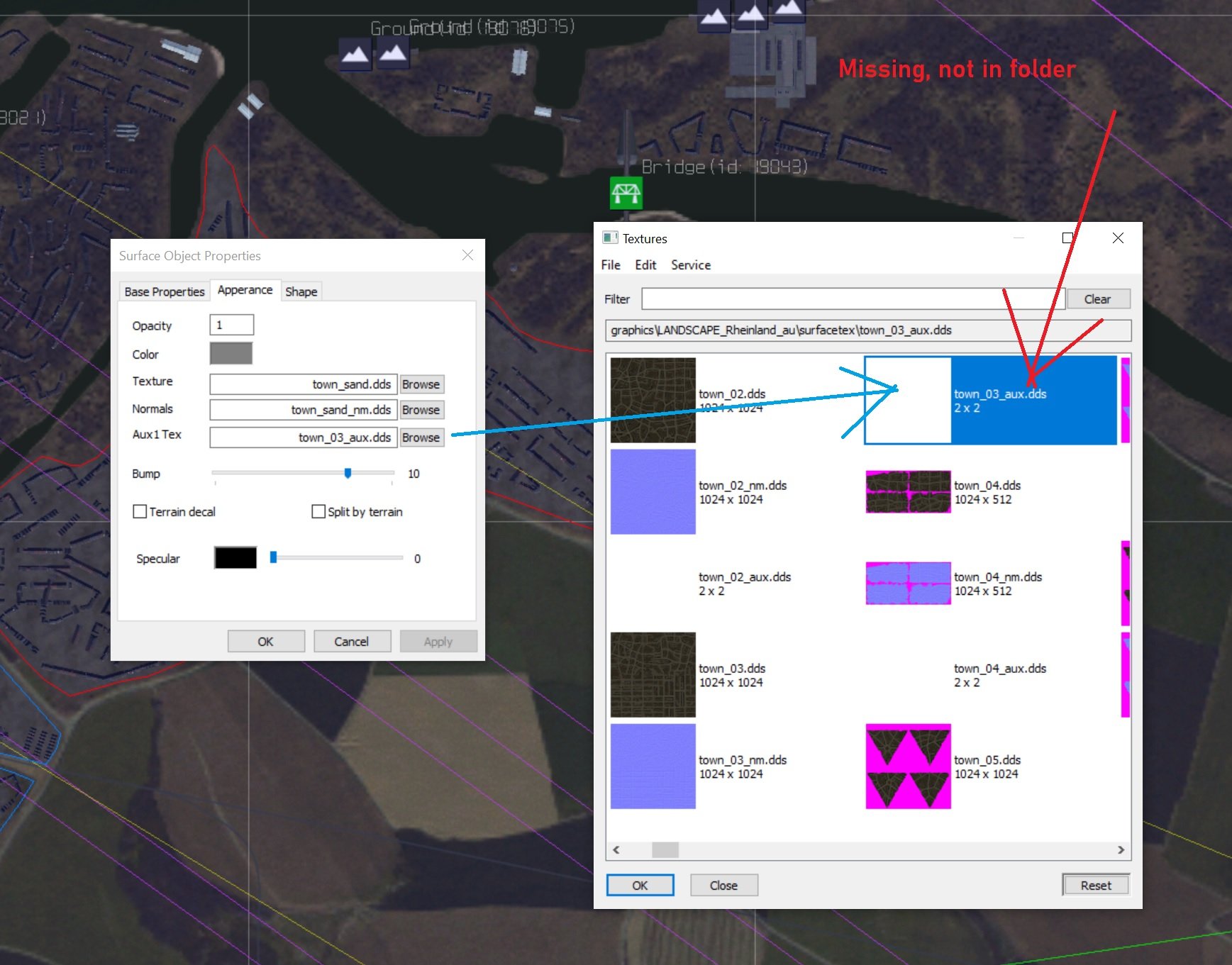The image size is (1232, 965).
Task: Open the gray Color swatch
Action: pyautogui.click(x=231, y=353)
